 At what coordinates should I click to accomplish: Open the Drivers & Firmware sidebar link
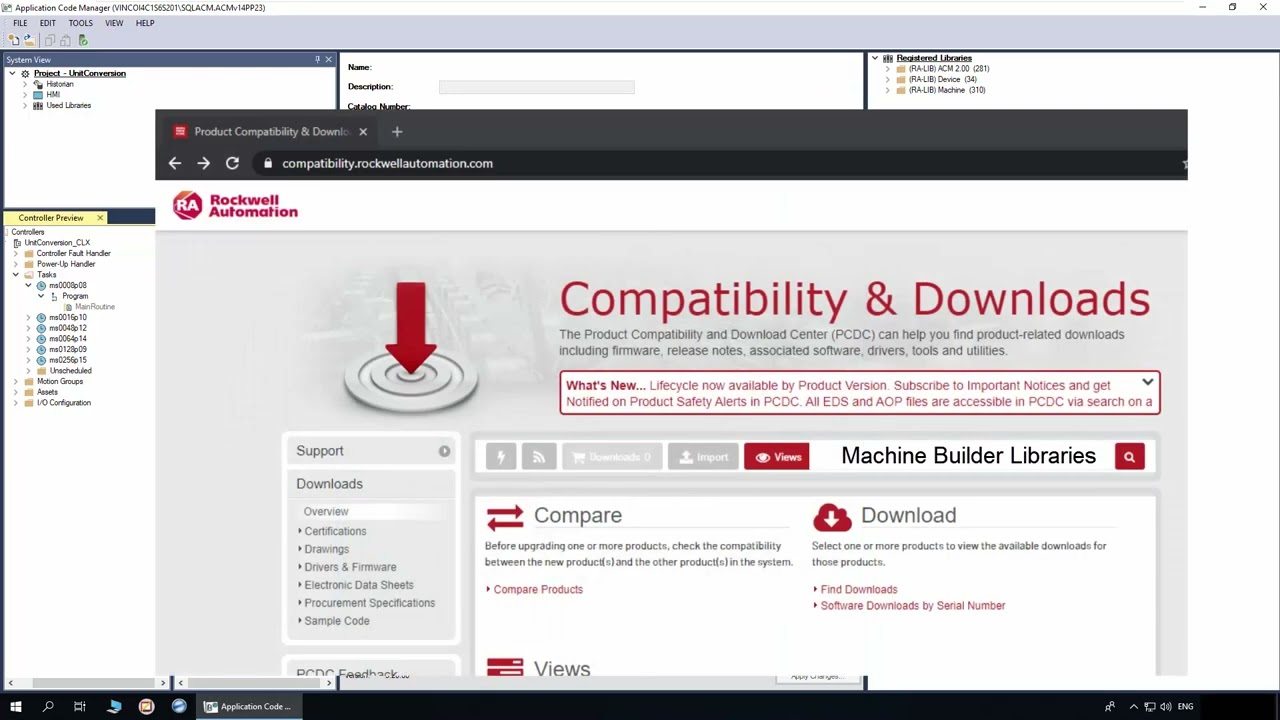coord(350,567)
